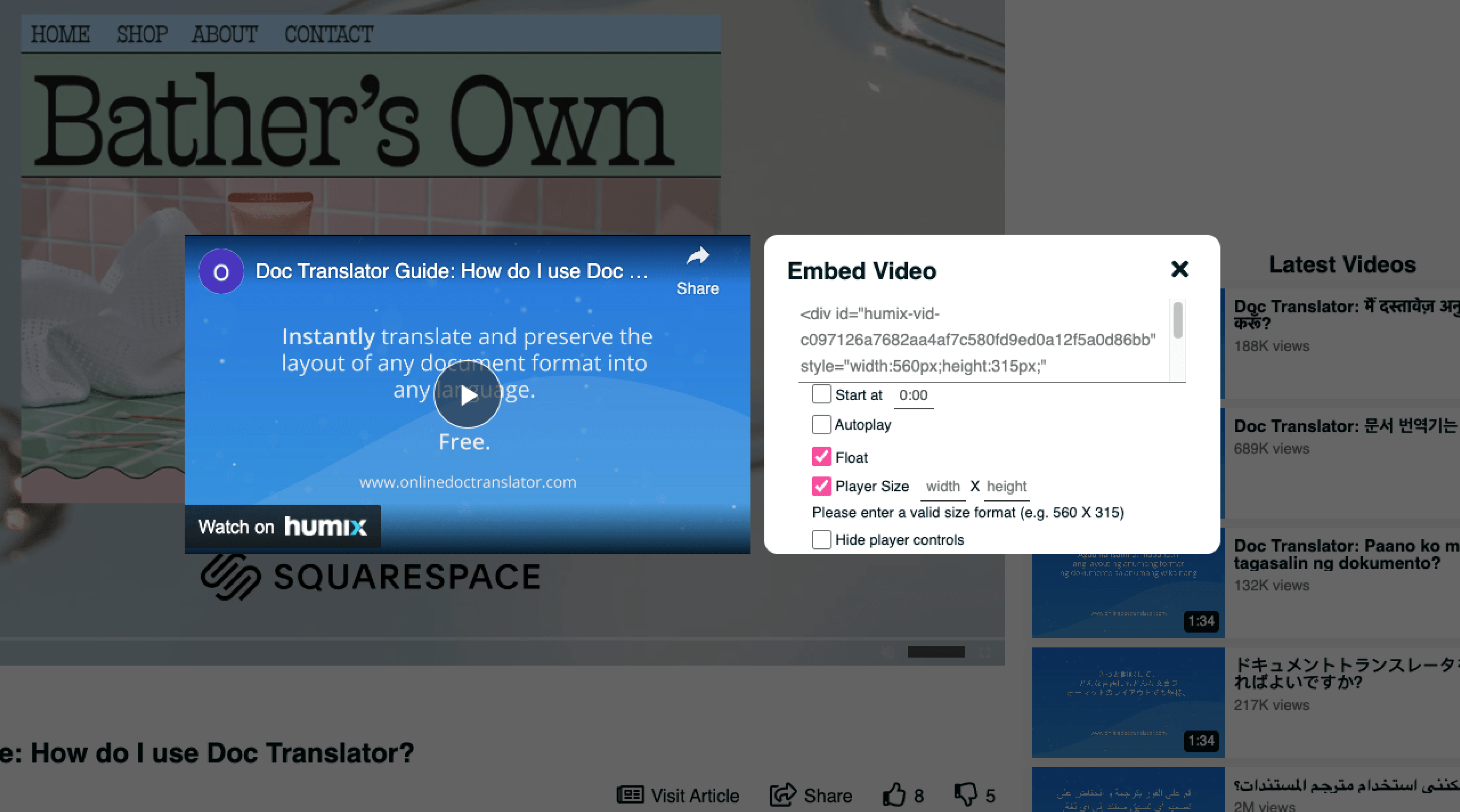Click the likes count 8

tap(919, 796)
